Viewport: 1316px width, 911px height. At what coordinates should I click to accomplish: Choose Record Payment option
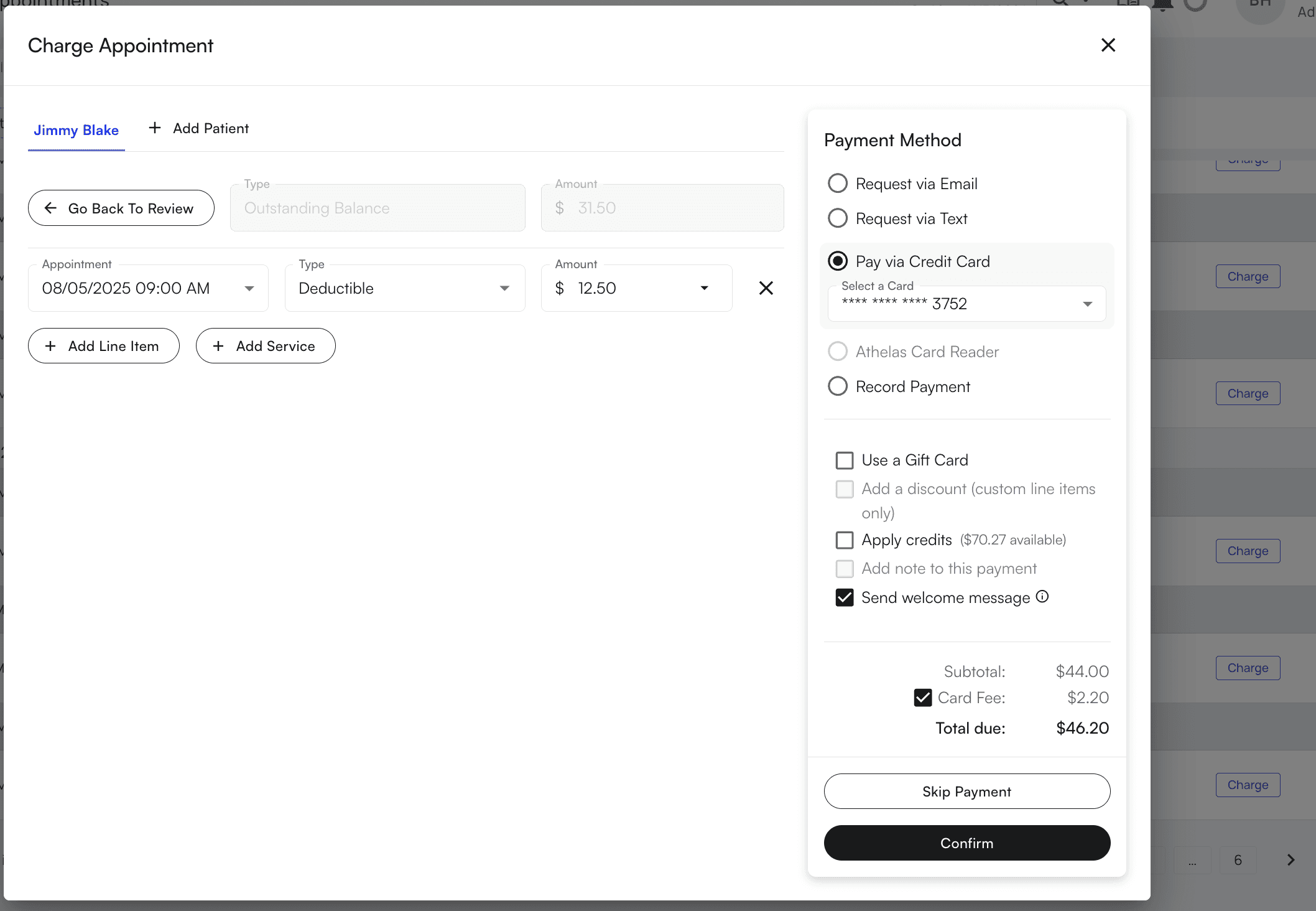(x=838, y=386)
